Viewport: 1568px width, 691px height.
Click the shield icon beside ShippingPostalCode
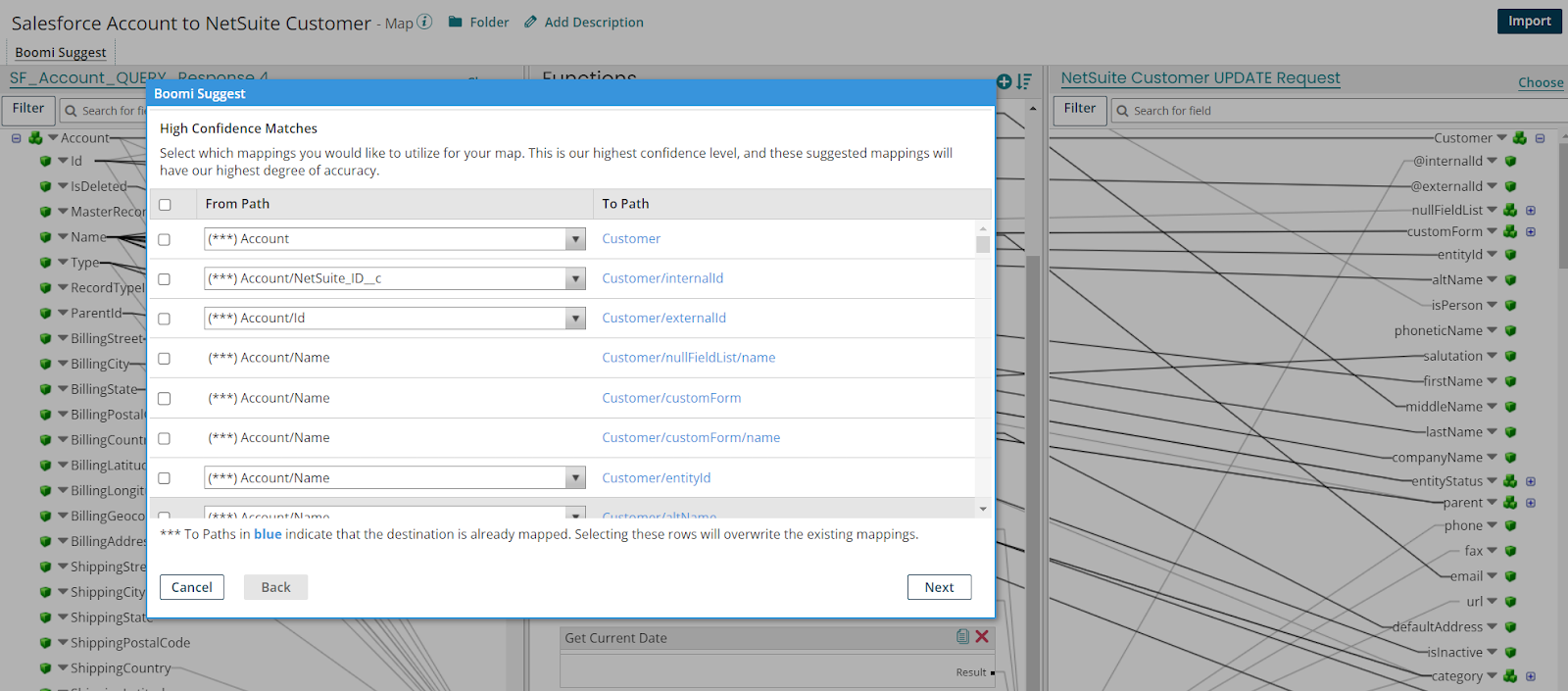(x=45, y=643)
